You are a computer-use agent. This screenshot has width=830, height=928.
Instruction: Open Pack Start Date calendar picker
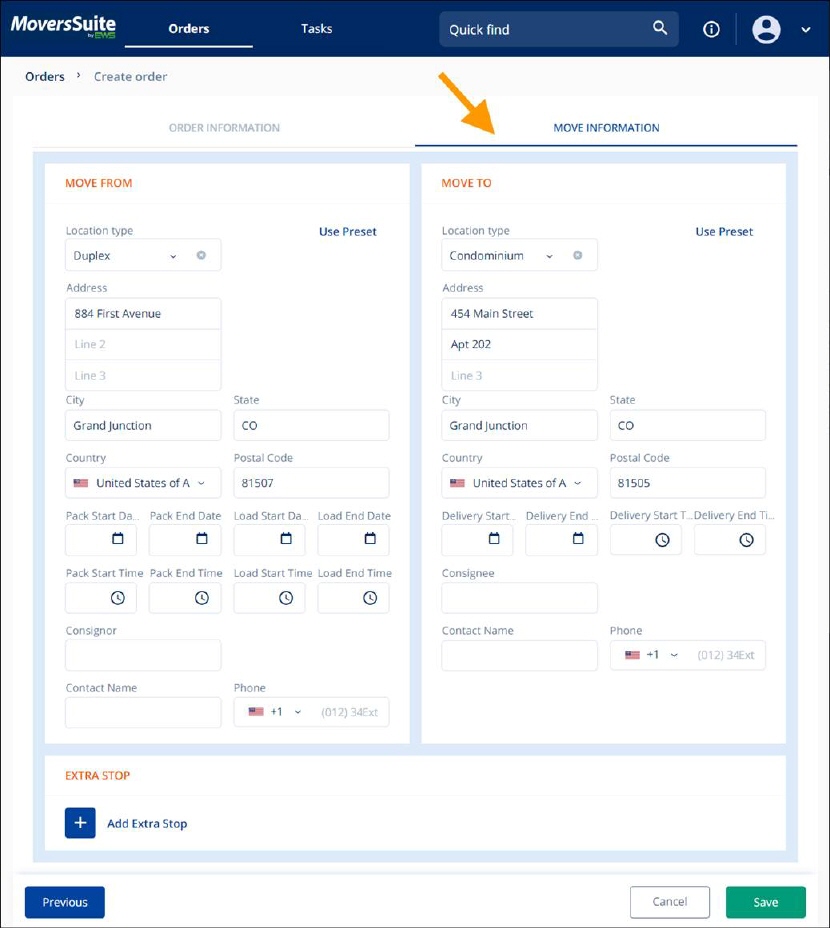[118, 539]
